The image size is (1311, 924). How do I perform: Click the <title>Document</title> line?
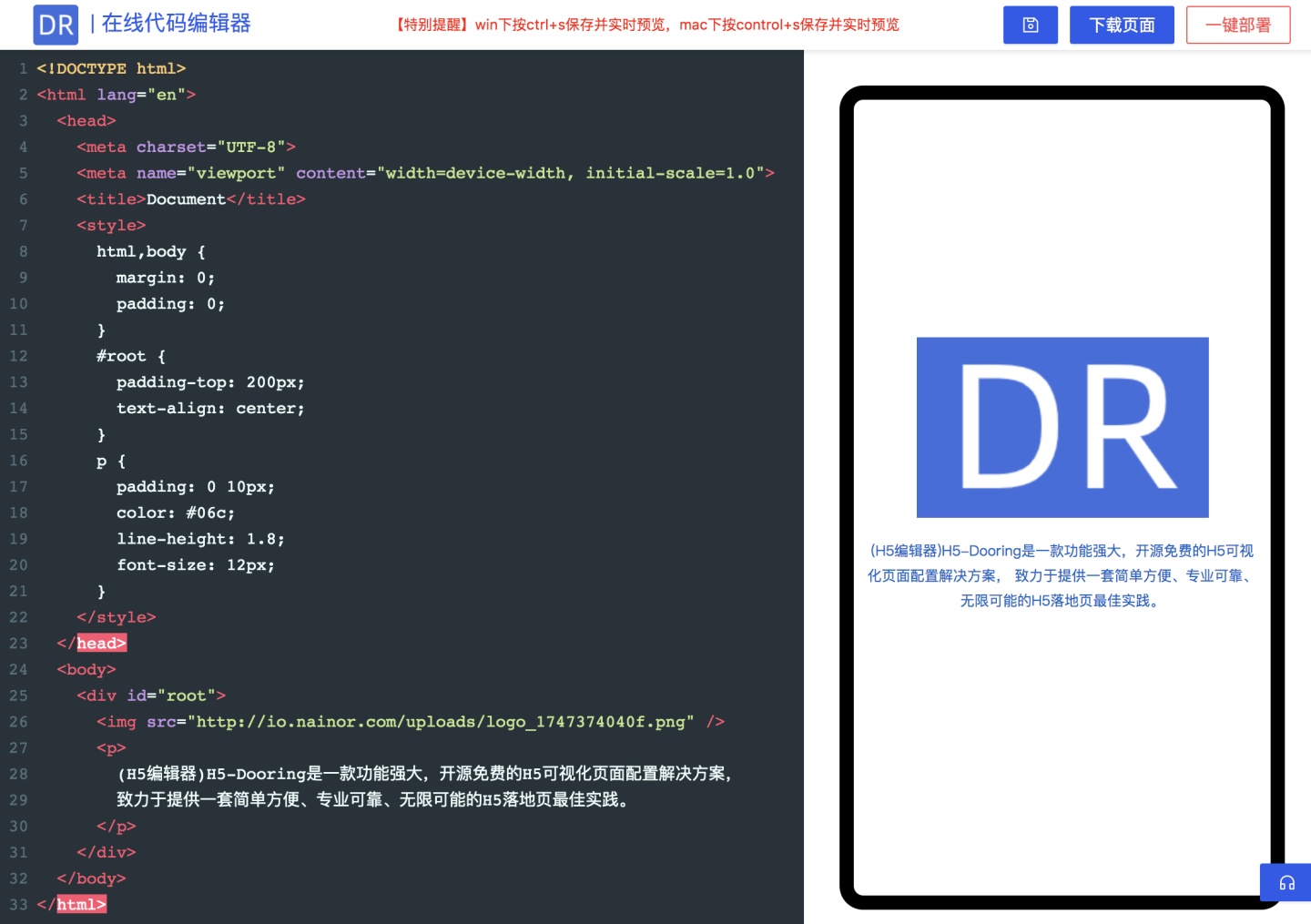[191, 199]
